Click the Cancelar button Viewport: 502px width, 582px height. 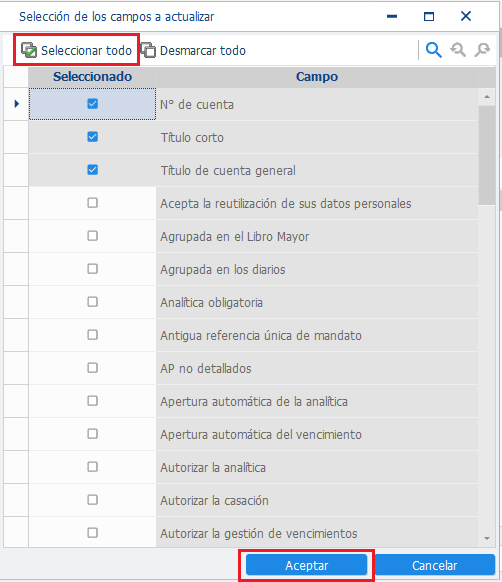point(435,565)
